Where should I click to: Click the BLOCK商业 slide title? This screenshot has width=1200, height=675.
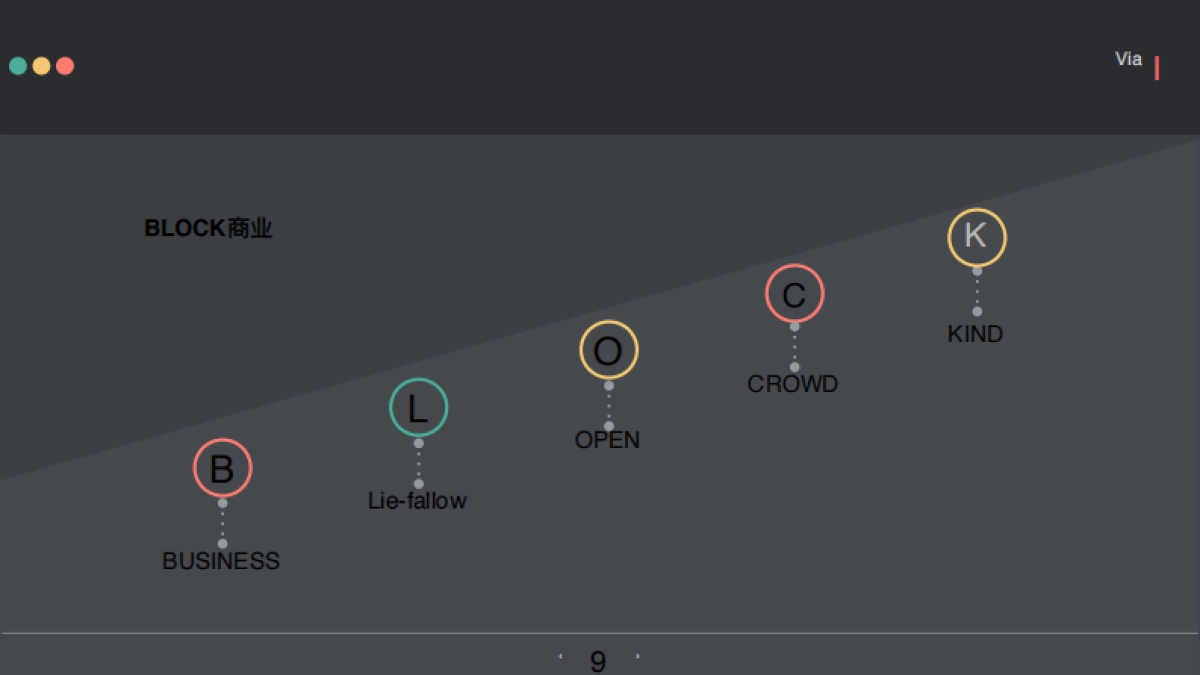click(208, 229)
